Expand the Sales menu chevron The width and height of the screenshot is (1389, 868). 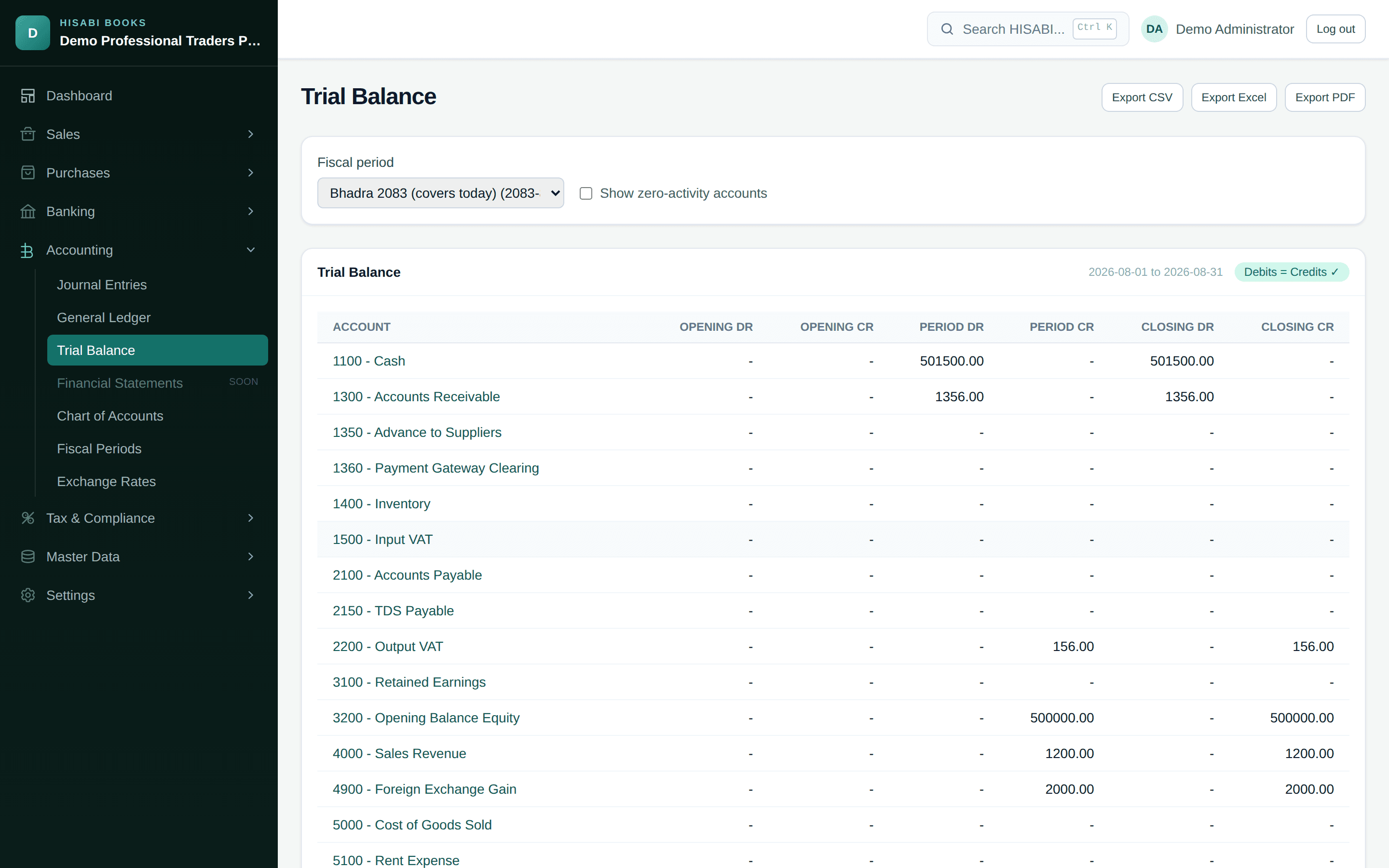[250, 135]
